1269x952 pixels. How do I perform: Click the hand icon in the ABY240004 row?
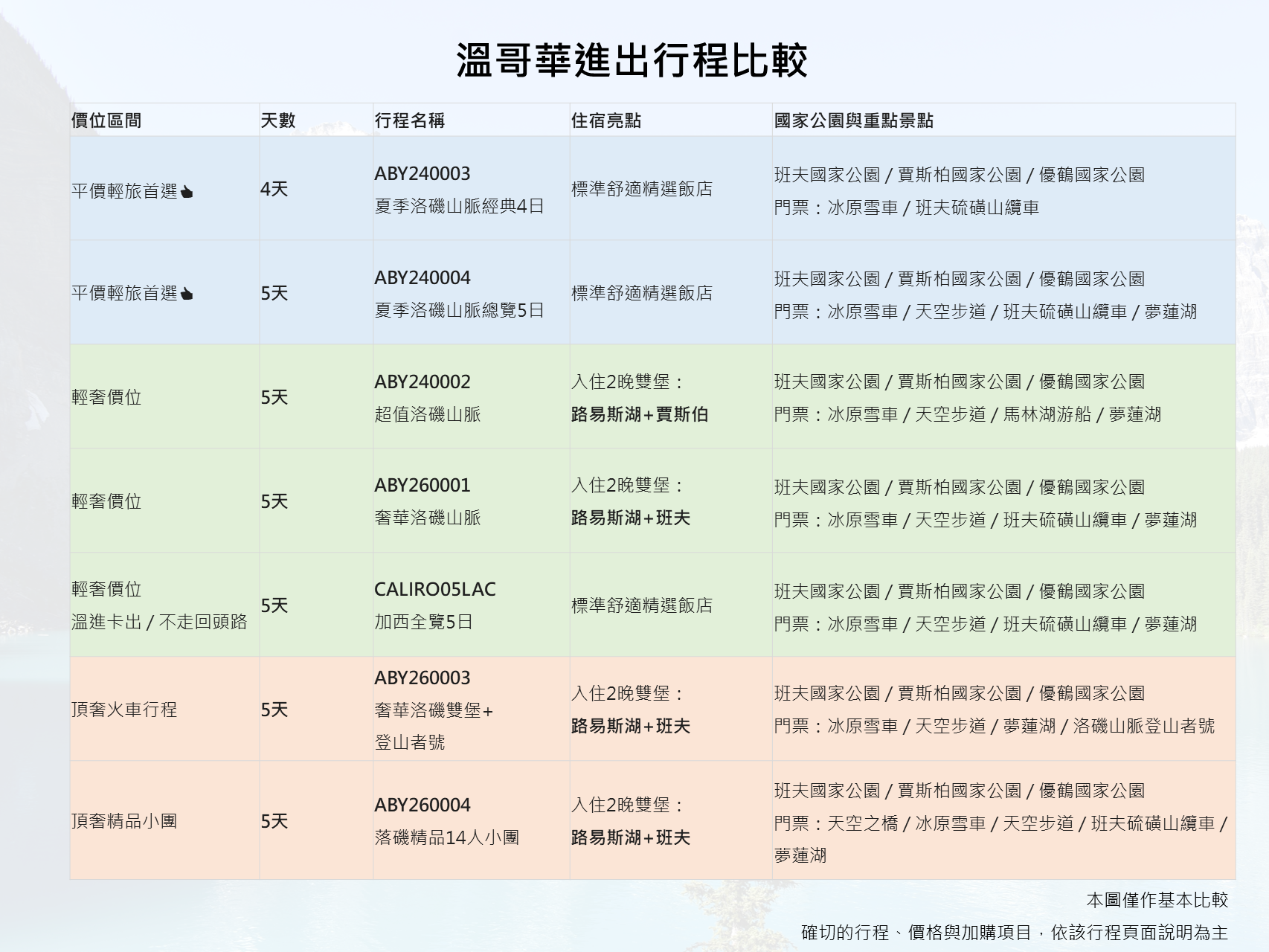tap(187, 294)
